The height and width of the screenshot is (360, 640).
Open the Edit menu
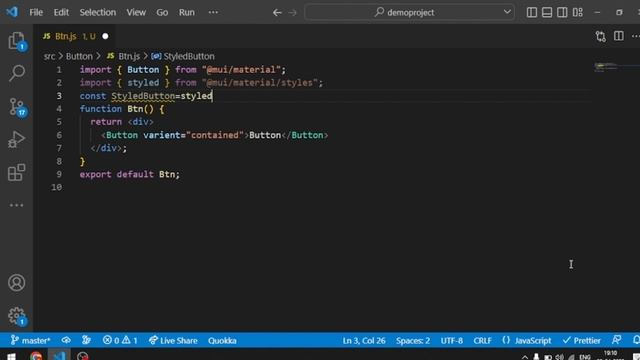(61, 12)
